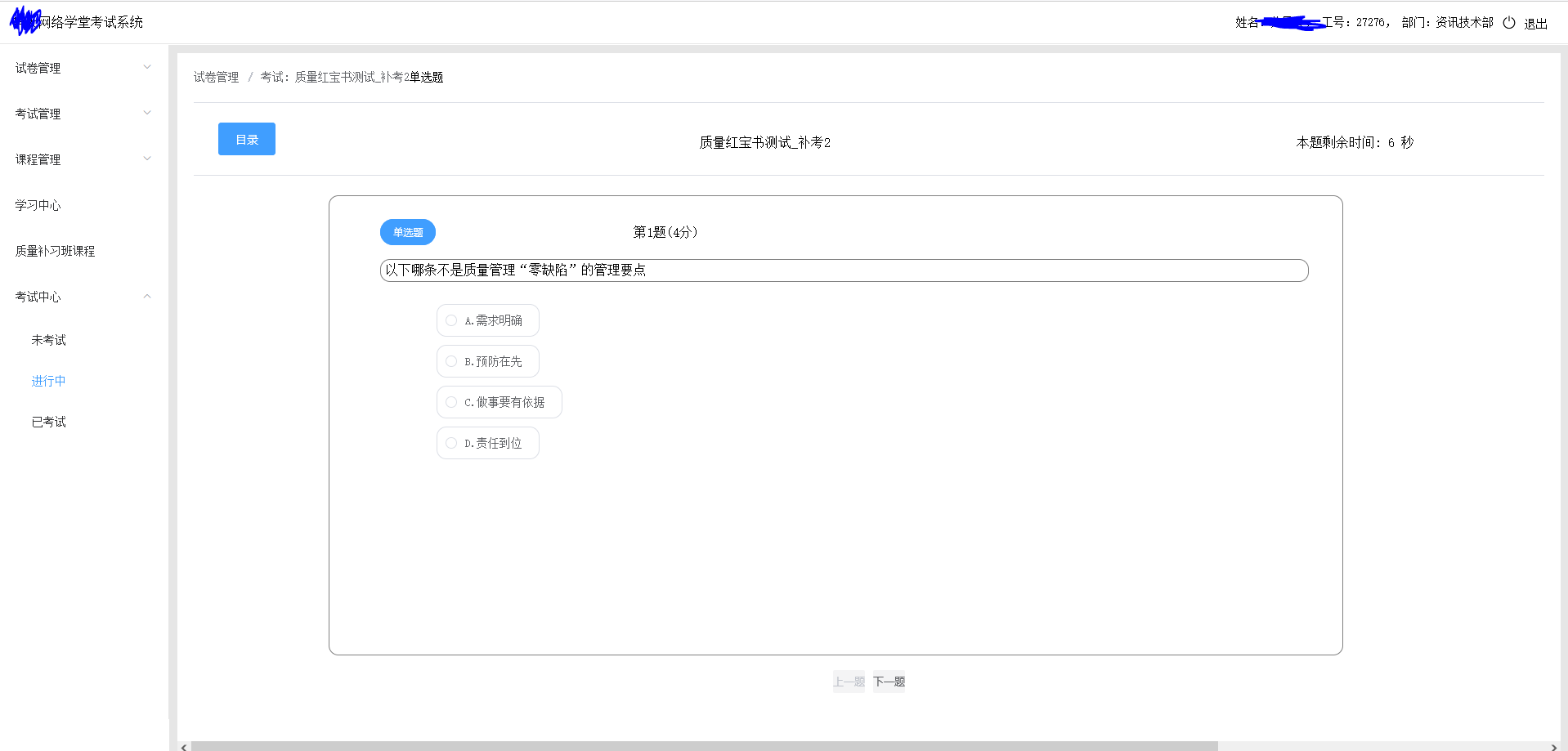This screenshot has height=751, width=1568.
Task: Expand the 考试管理 chevron
Action: 147,113
